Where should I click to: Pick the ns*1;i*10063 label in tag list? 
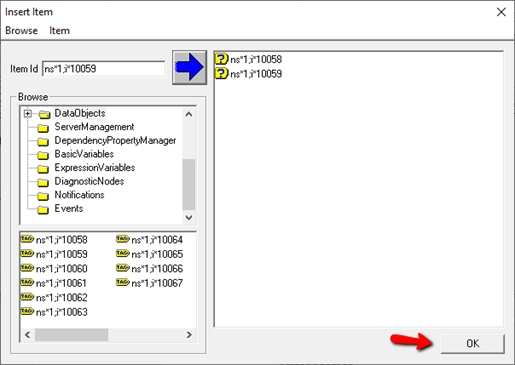coord(61,312)
